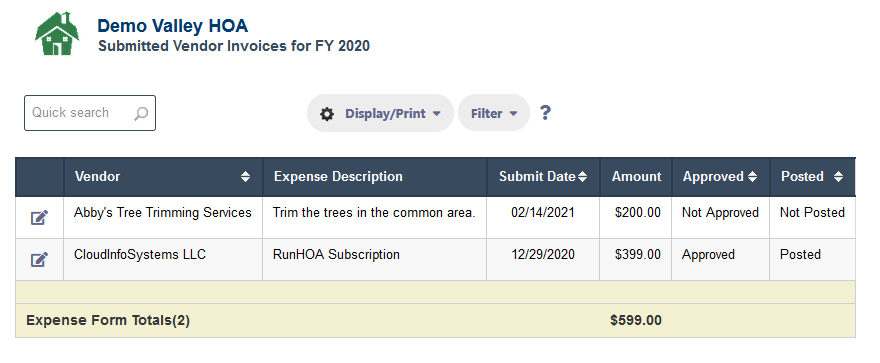Click the green house HOA logo
Image resolution: width=880 pixels, height=363 pixels.
click(x=57, y=34)
